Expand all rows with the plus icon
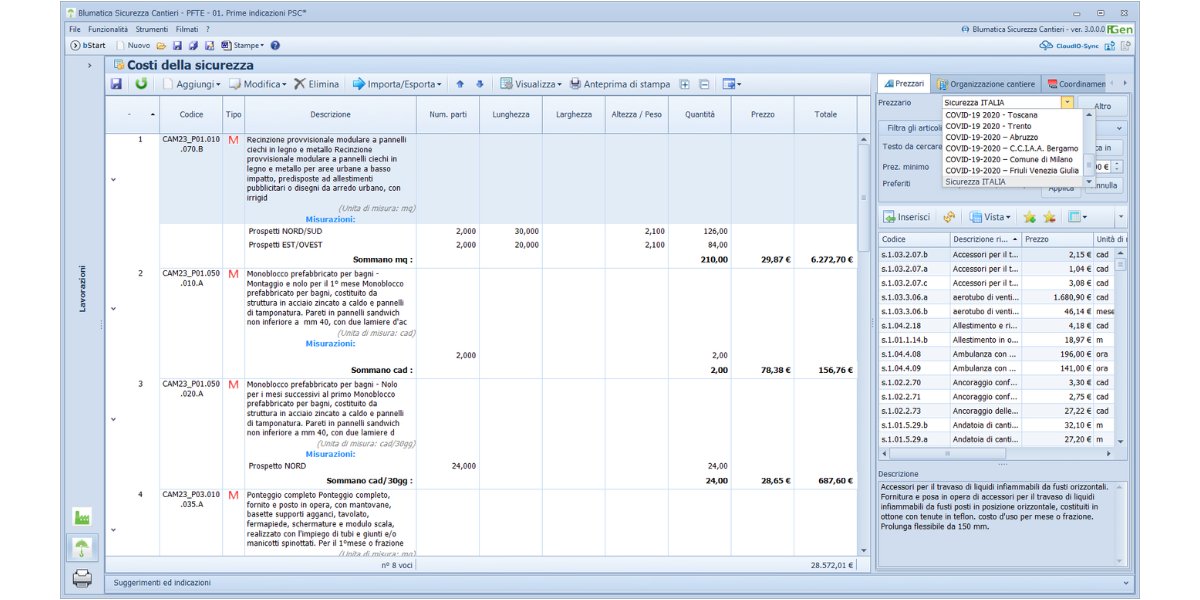The image size is (1200, 600). tap(685, 84)
